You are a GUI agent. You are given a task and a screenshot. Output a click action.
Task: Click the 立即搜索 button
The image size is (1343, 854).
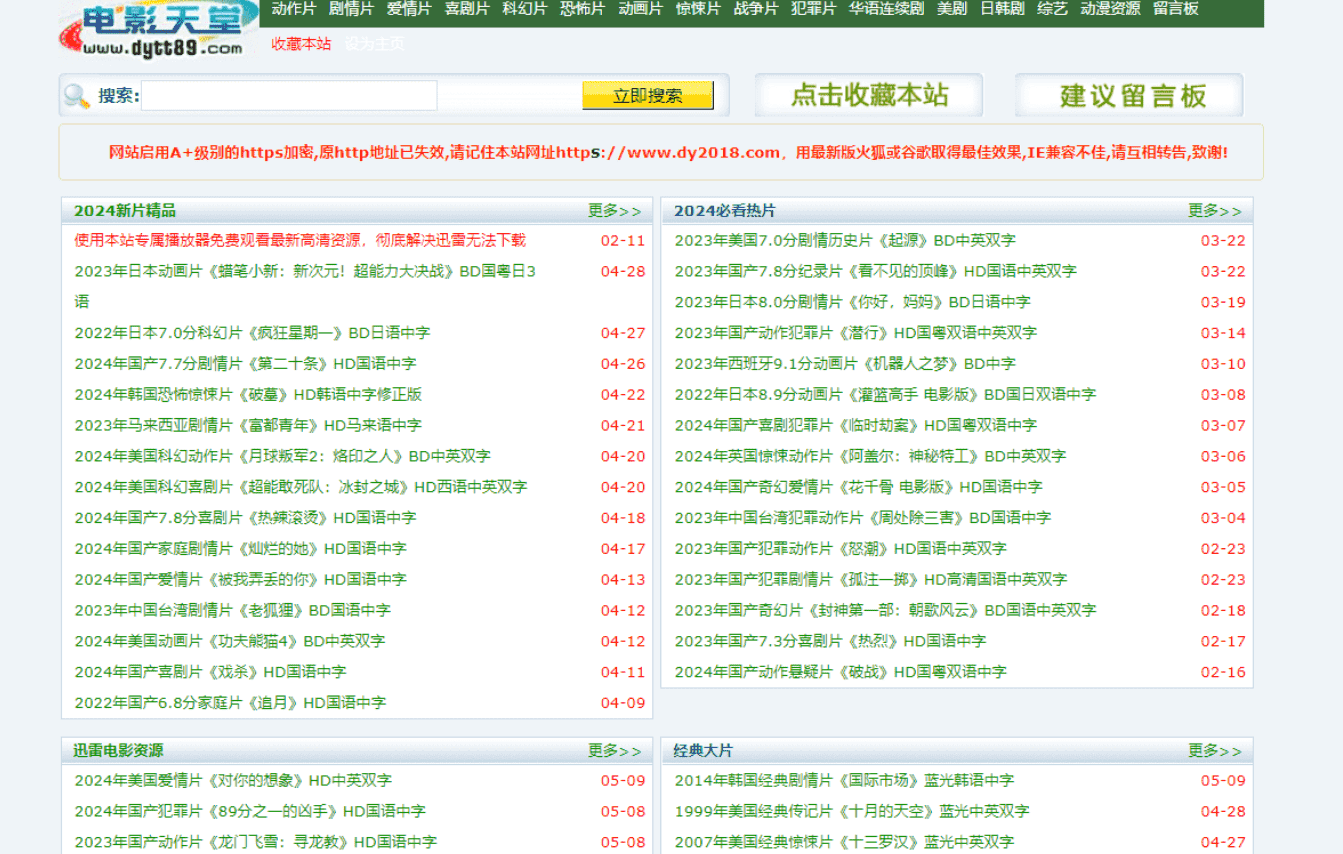point(648,96)
